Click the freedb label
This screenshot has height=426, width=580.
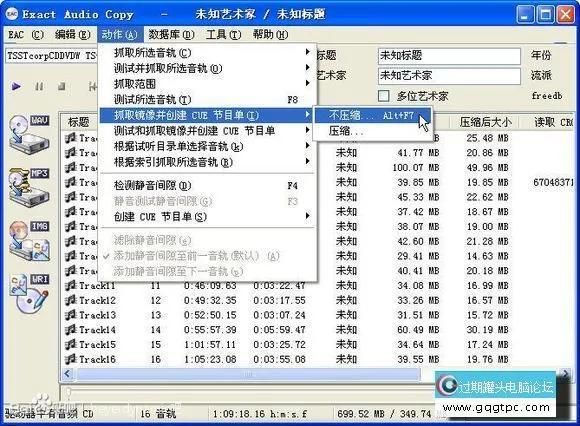pos(547,96)
